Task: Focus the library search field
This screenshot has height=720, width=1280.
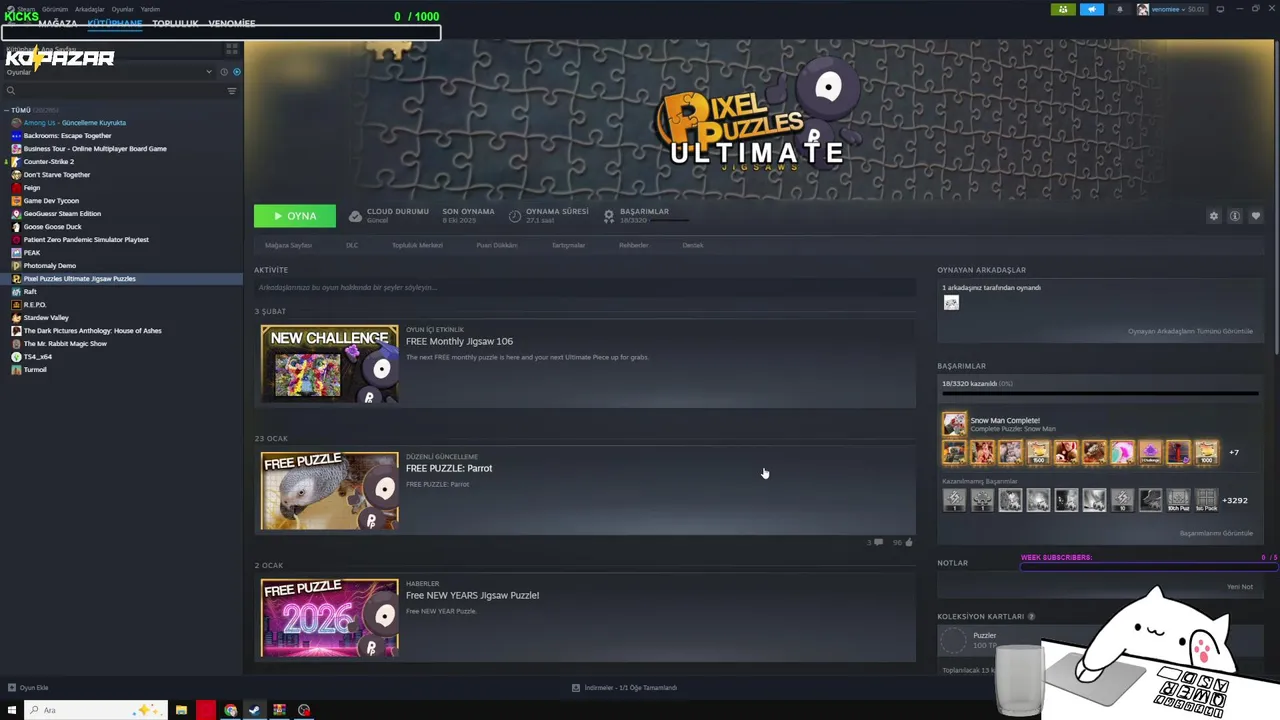Action: 113,91
